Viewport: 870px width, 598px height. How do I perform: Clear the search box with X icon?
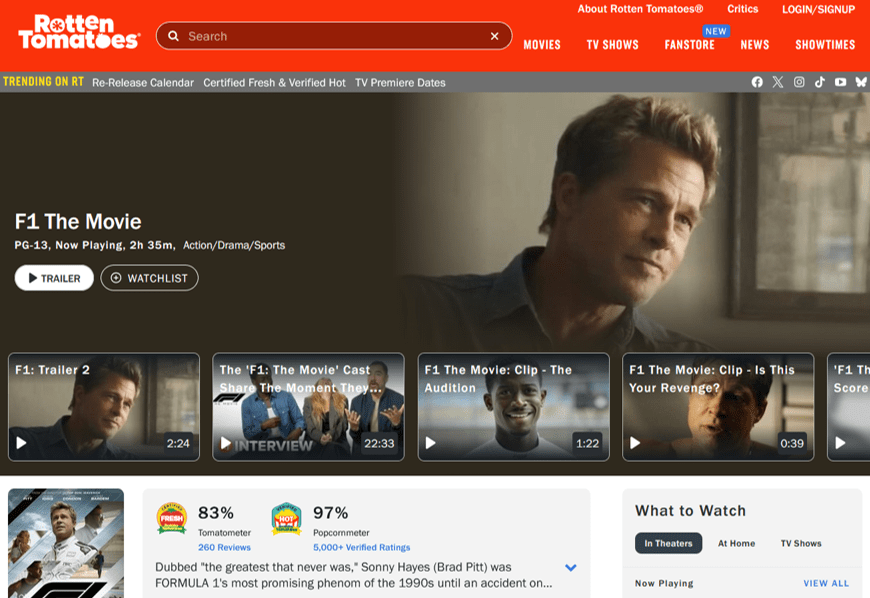pyautogui.click(x=494, y=36)
